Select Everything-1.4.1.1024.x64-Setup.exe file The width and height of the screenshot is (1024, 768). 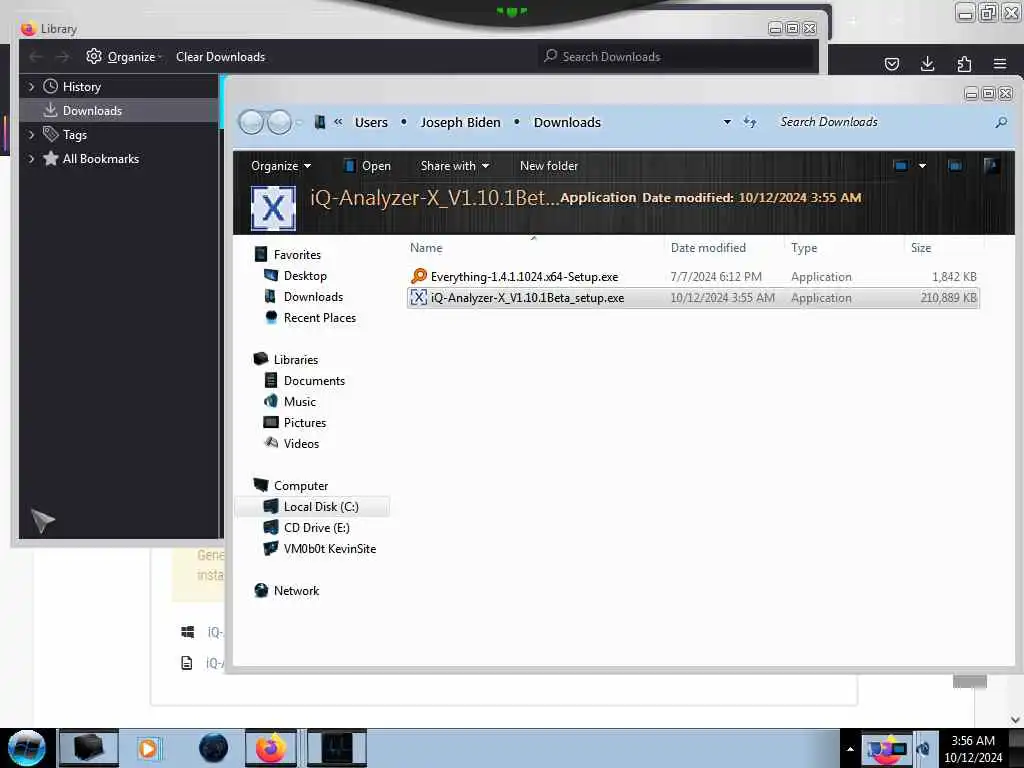[x=693, y=276]
